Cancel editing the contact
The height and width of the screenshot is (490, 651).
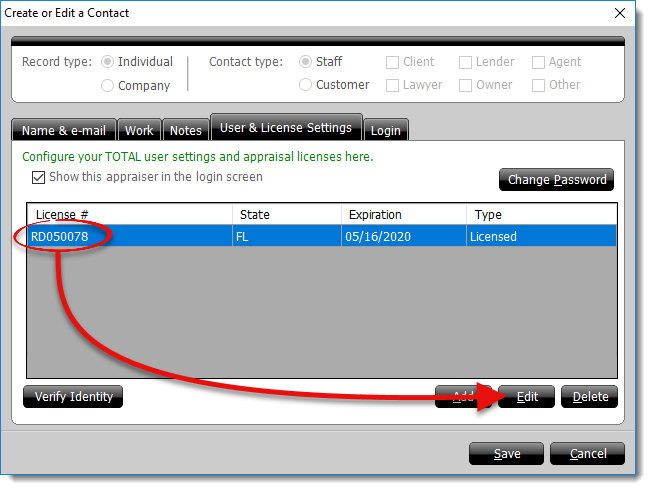[588, 454]
